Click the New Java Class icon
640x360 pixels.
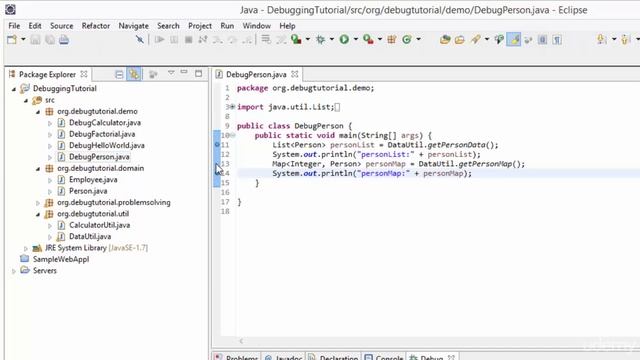[x=407, y=40]
